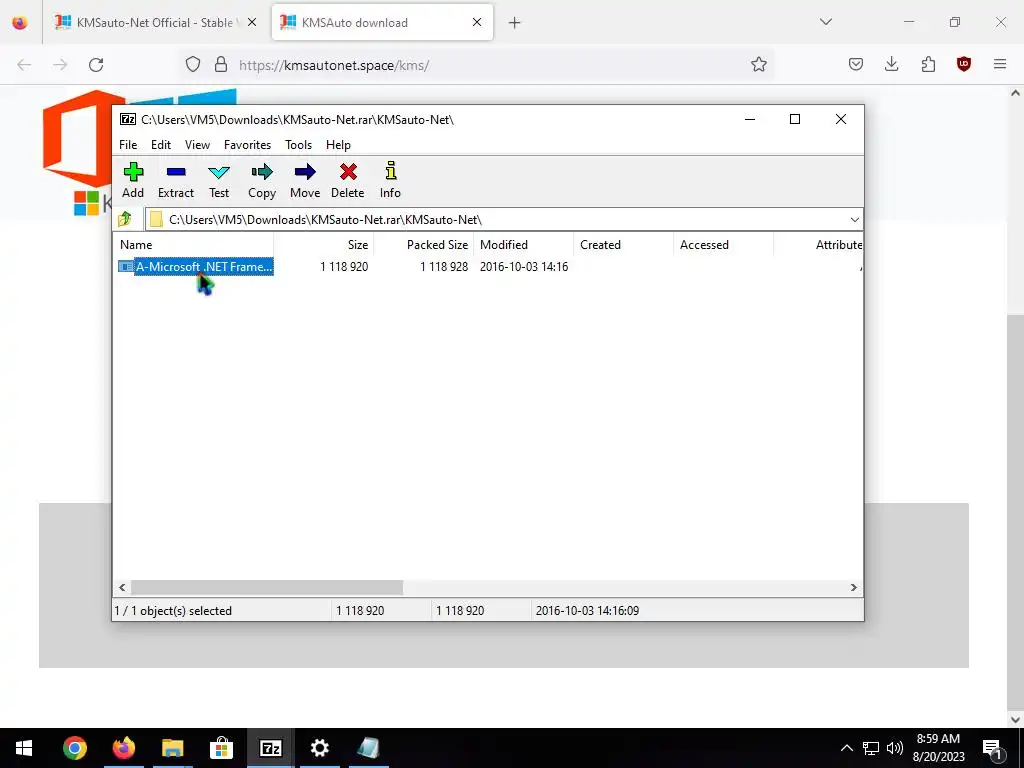
Task: Open the tracking protection shield icon
Action: [193, 65]
